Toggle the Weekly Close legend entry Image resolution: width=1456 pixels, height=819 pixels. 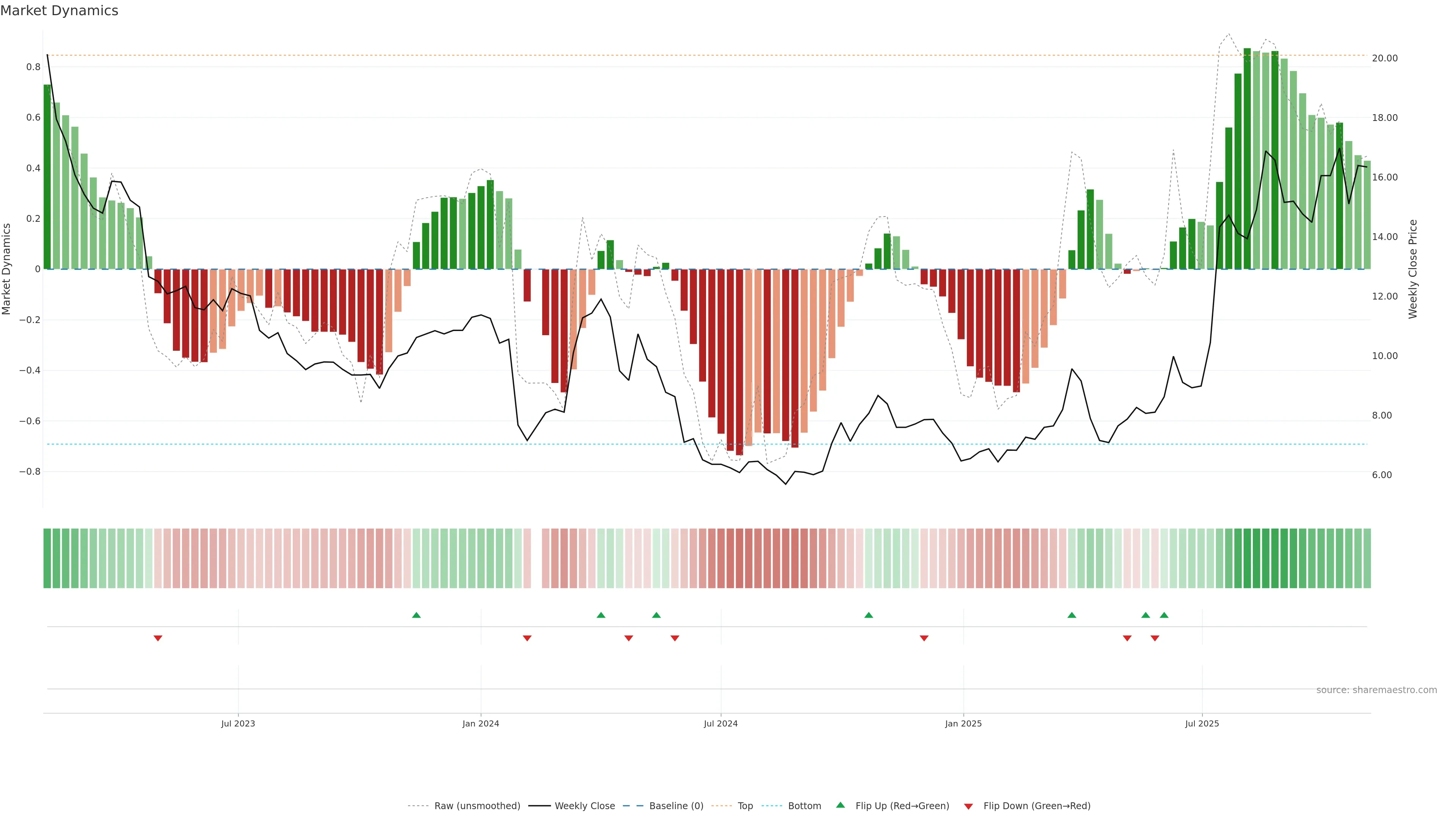(584, 806)
